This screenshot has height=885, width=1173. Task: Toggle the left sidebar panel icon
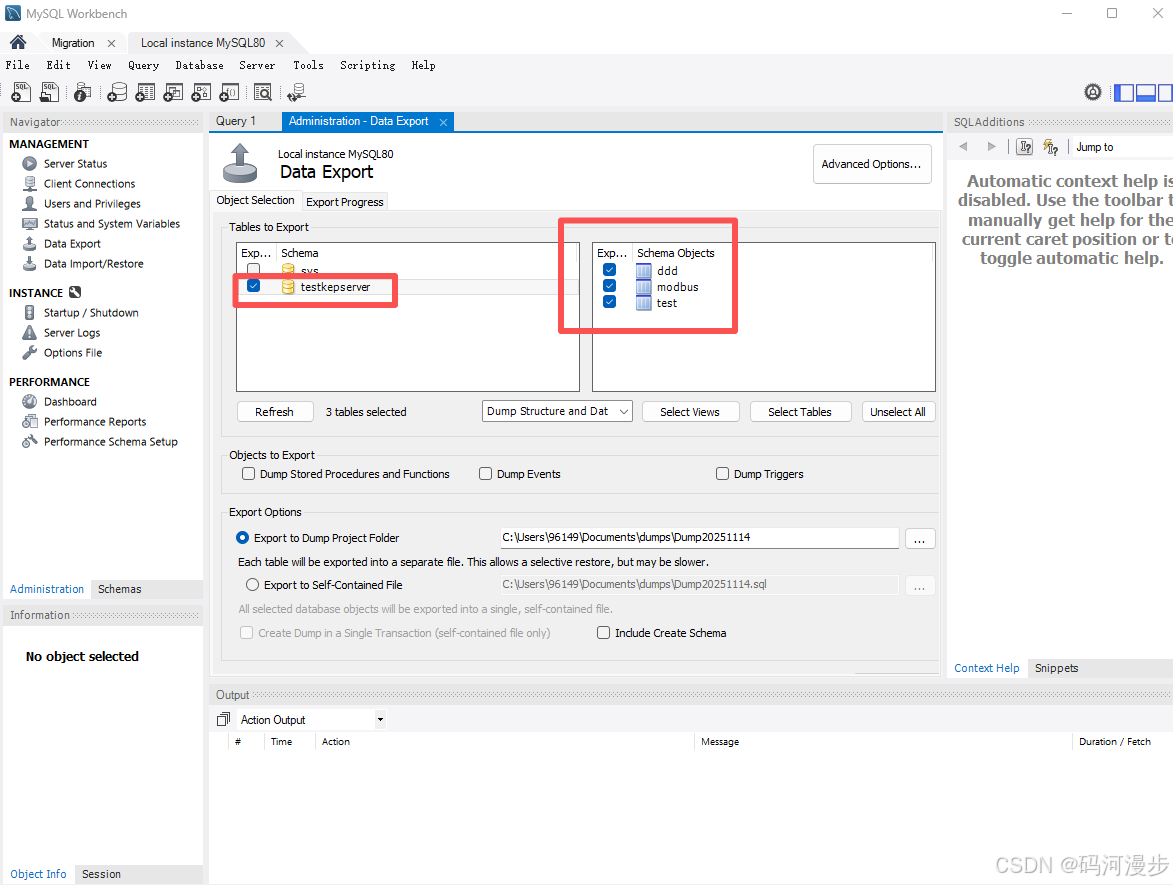[1124, 93]
